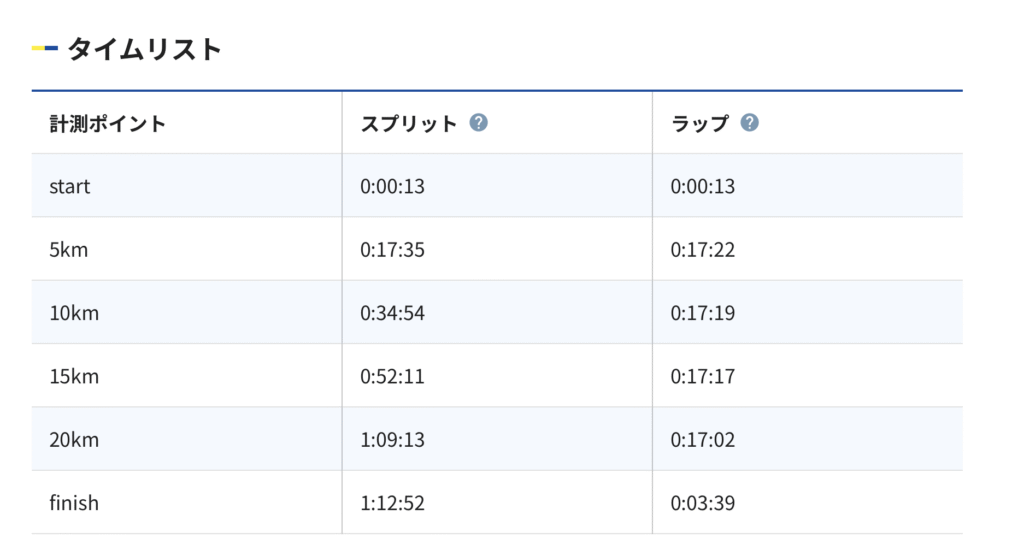
Task: Click the 20km split time 1:09:13
Action: (392, 440)
